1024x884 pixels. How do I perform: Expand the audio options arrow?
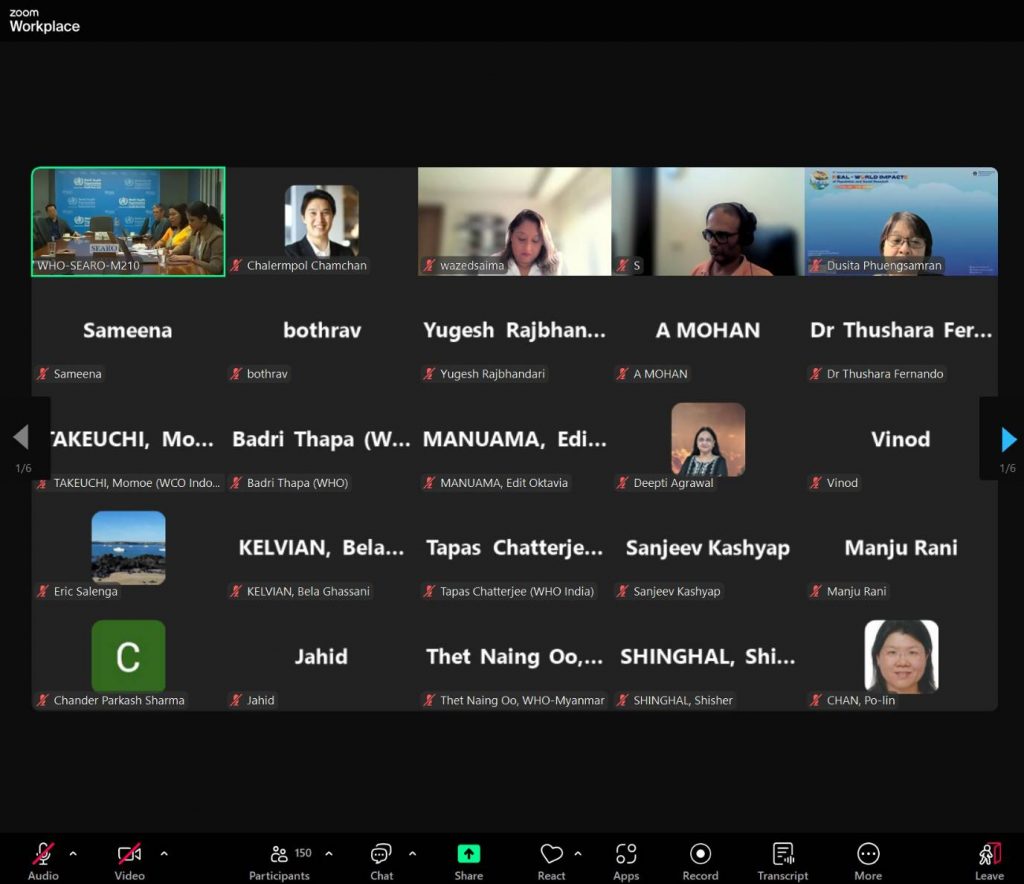tap(73, 854)
